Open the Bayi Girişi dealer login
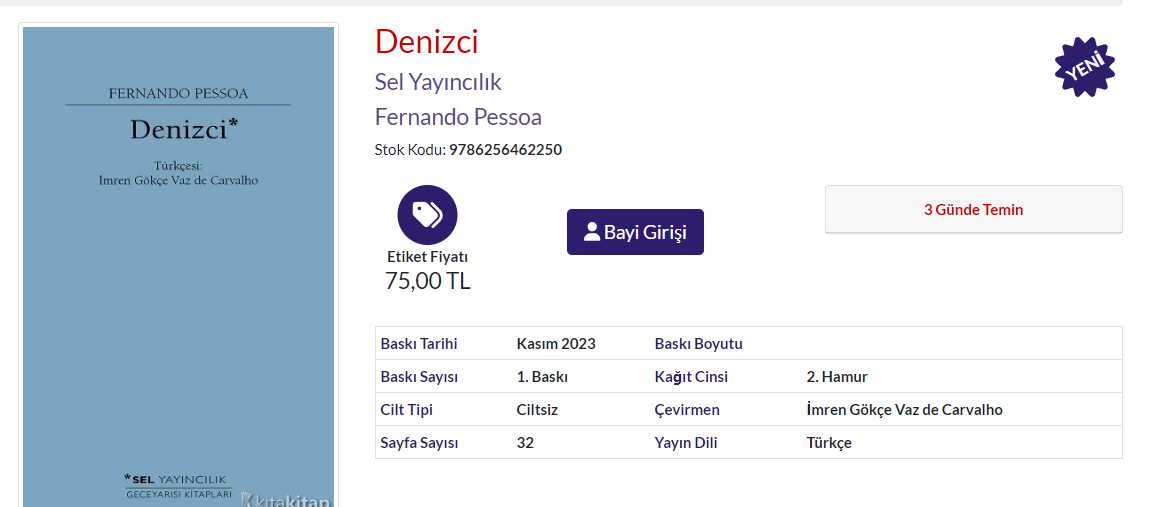 [x=635, y=232]
